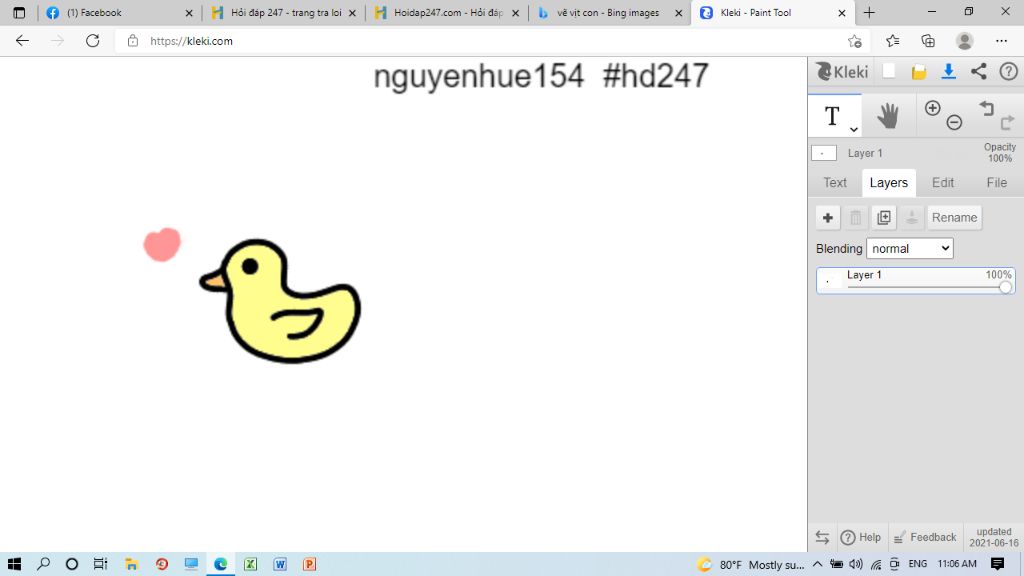Expand the tool chooser arrow beside Text tool
This screenshot has height=576, width=1024.
pyautogui.click(x=854, y=129)
